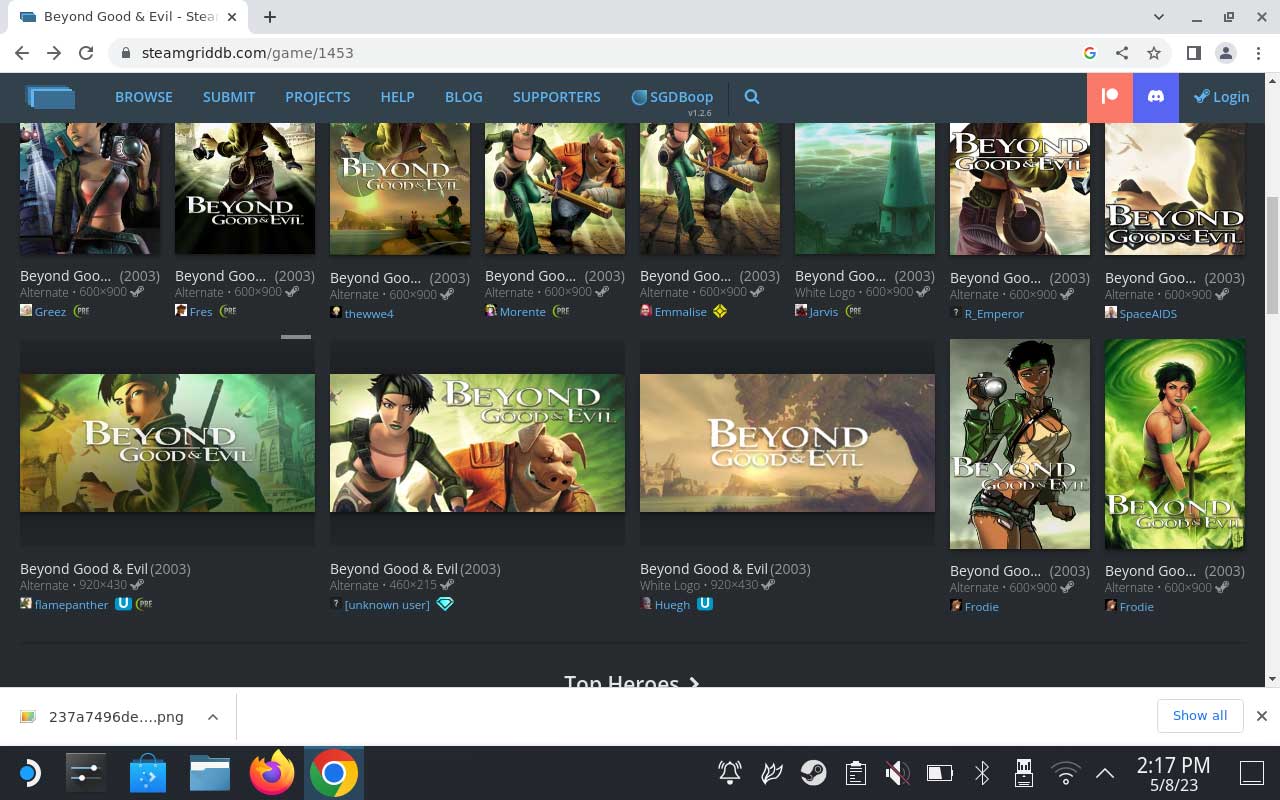Open the HELP menu item
The width and height of the screenshot is (1280, 800).
tap(397, 97)
